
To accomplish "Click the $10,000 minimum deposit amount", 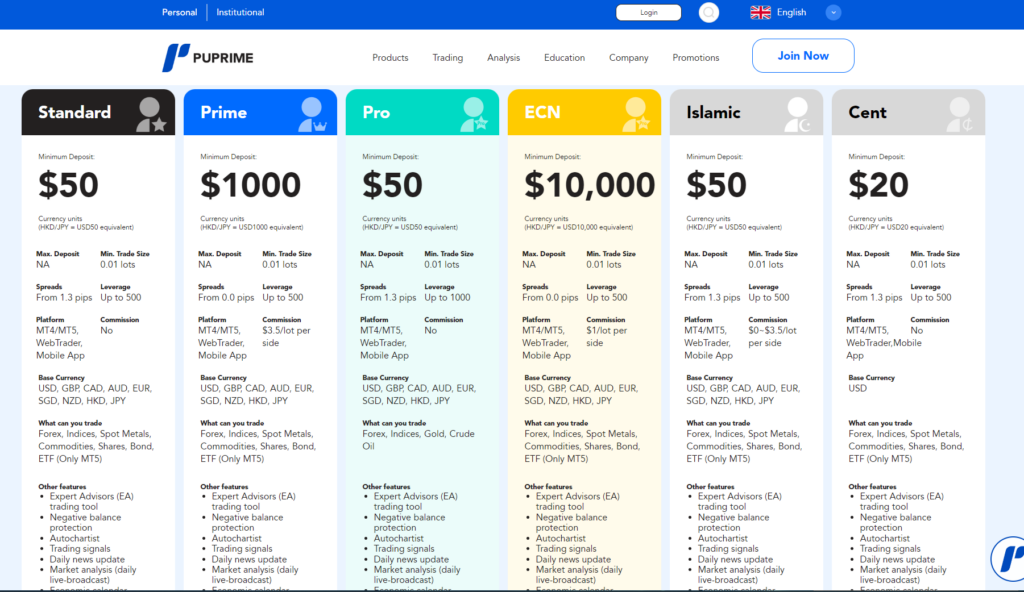I will [589, 185].
